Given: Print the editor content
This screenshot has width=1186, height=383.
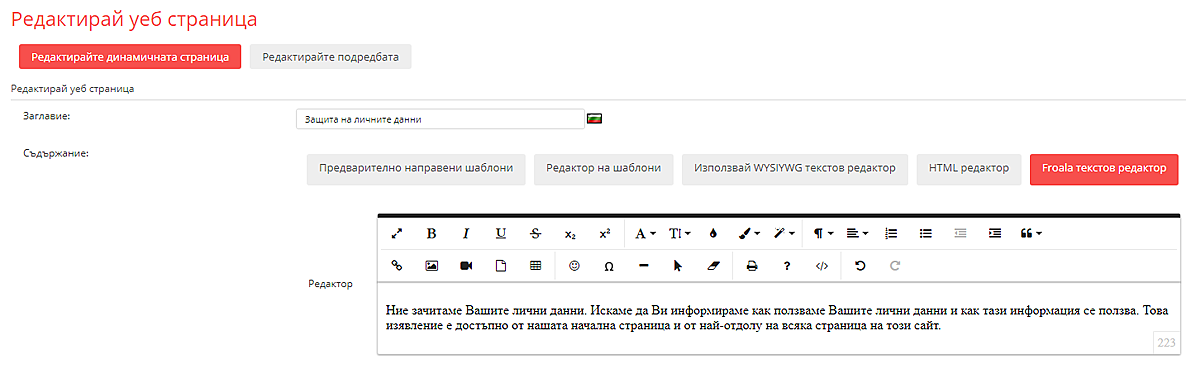Looking at the screenshot, I should pyautogui.click(x=752, y=266).
